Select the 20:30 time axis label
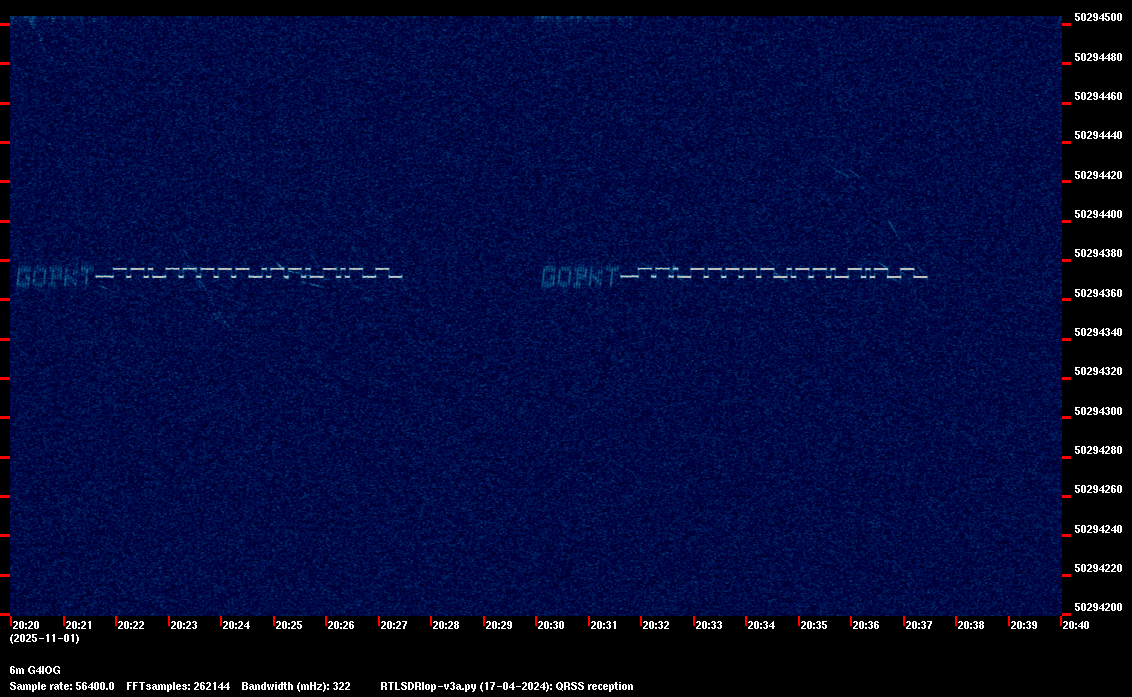The width and height of the screenshot is (1132, 697). pos(551,625)
